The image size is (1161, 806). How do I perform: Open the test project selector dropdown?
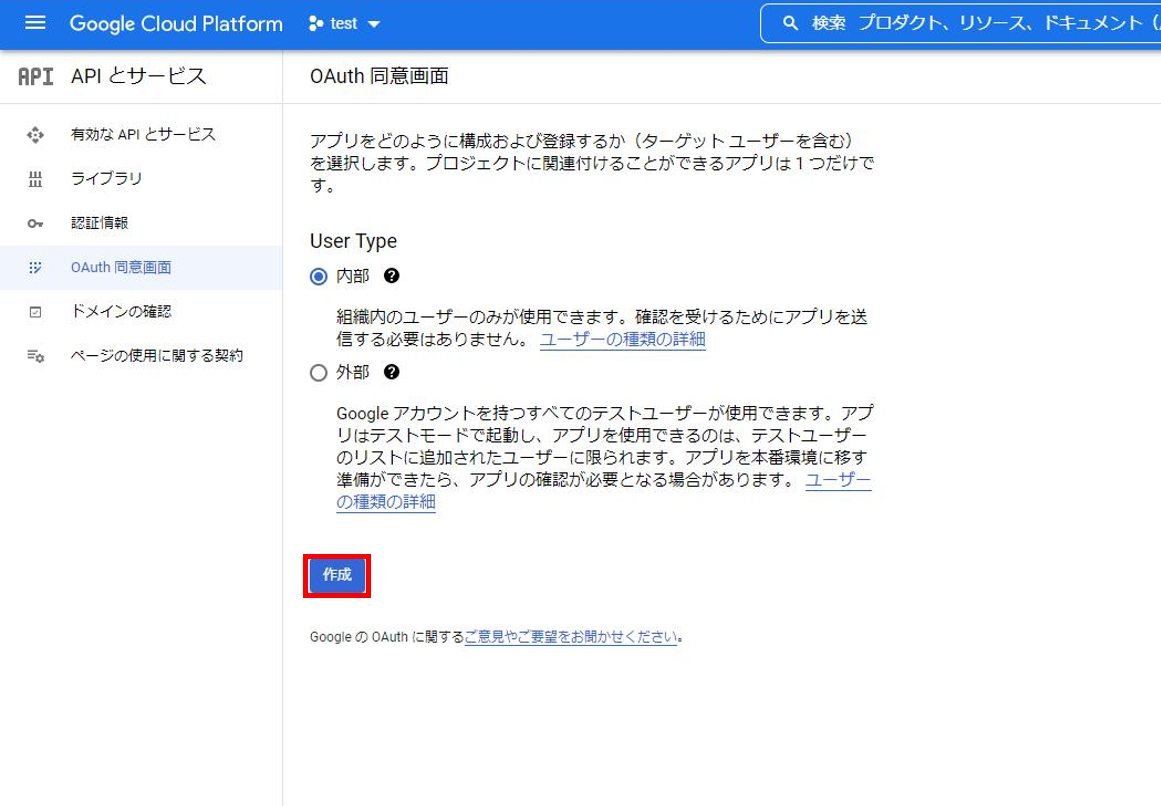[343, 23]
